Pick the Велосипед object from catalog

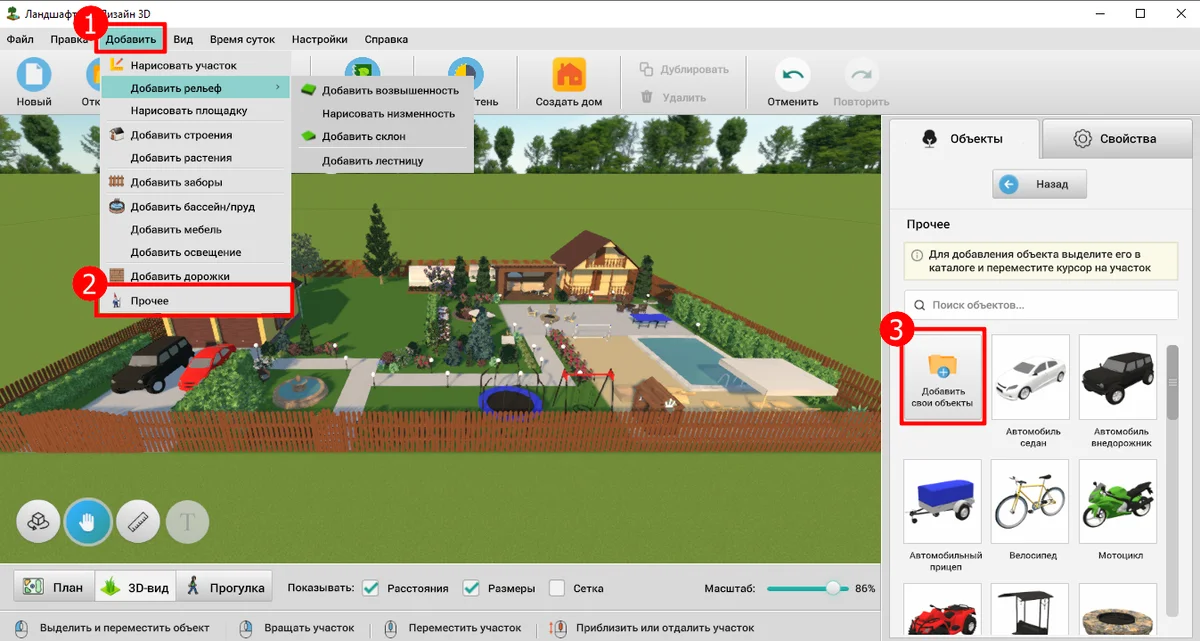[x=1030, y=499]
